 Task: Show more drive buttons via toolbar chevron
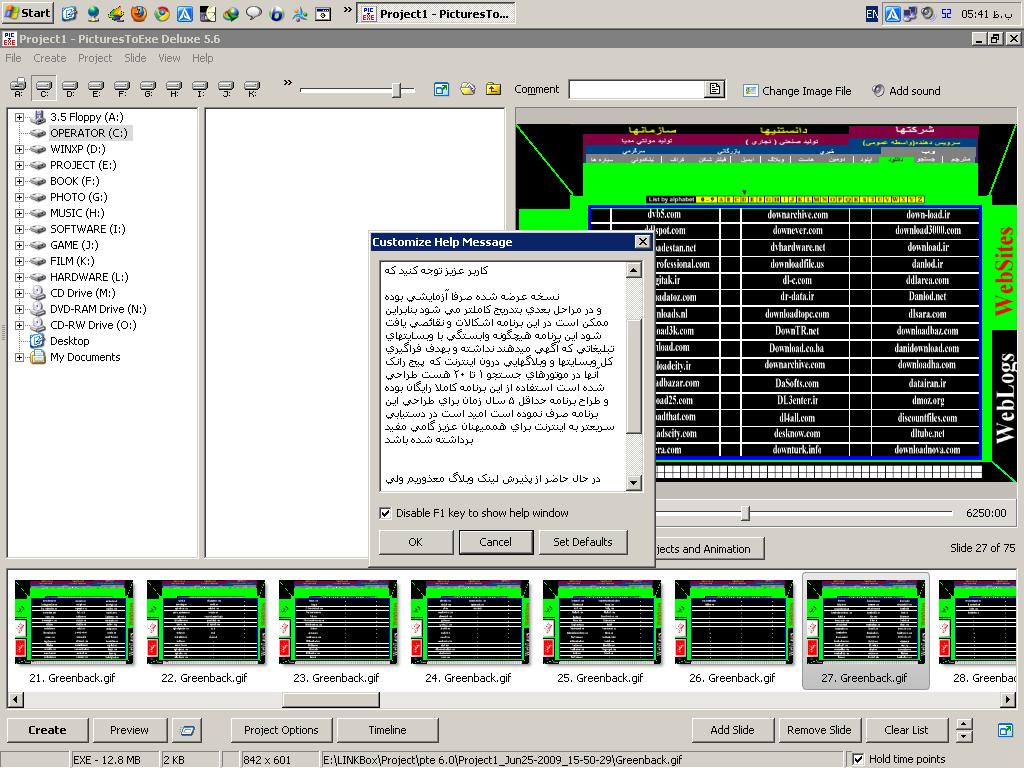[287, 82]
